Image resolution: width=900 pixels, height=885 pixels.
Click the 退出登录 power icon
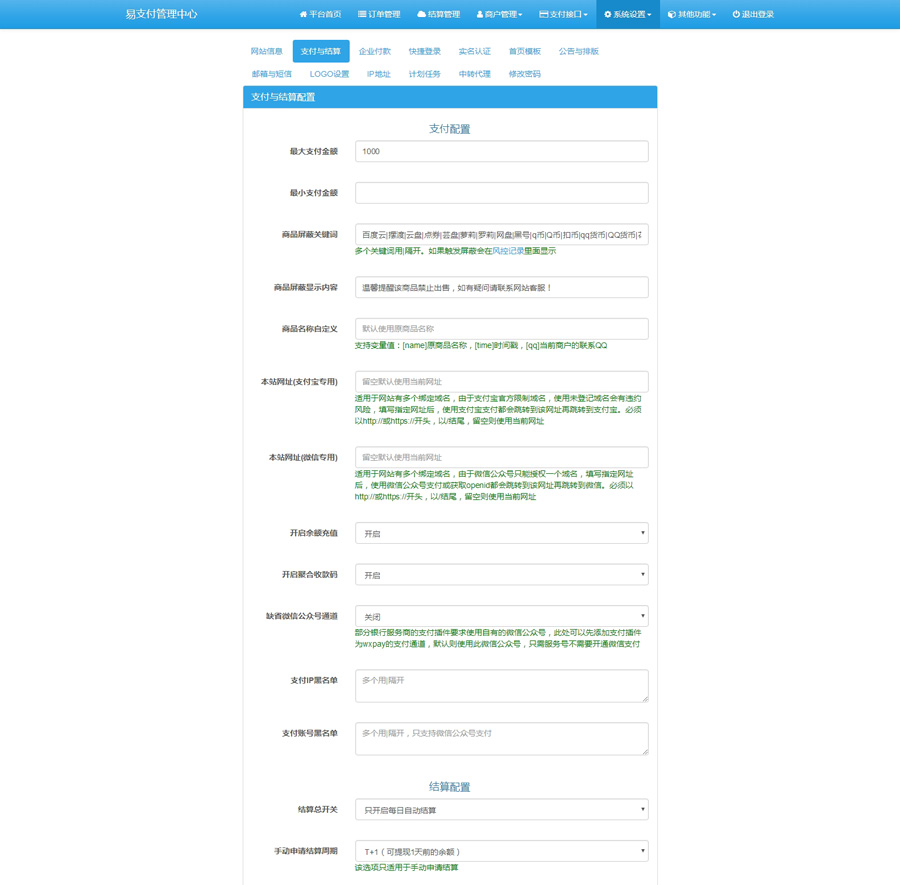[x=736, y=15]
